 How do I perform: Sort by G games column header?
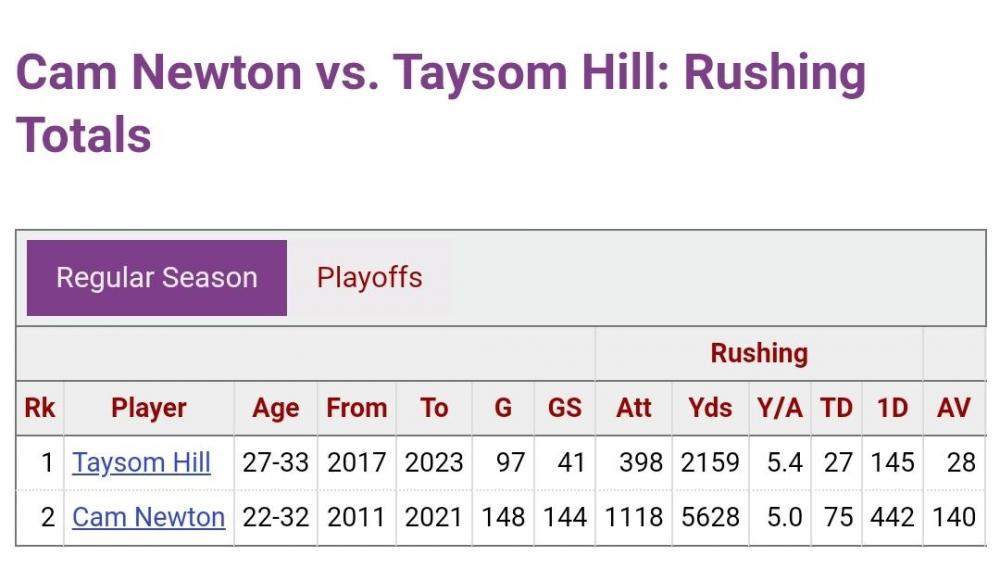pyautogui.click(x=503, y=408)
